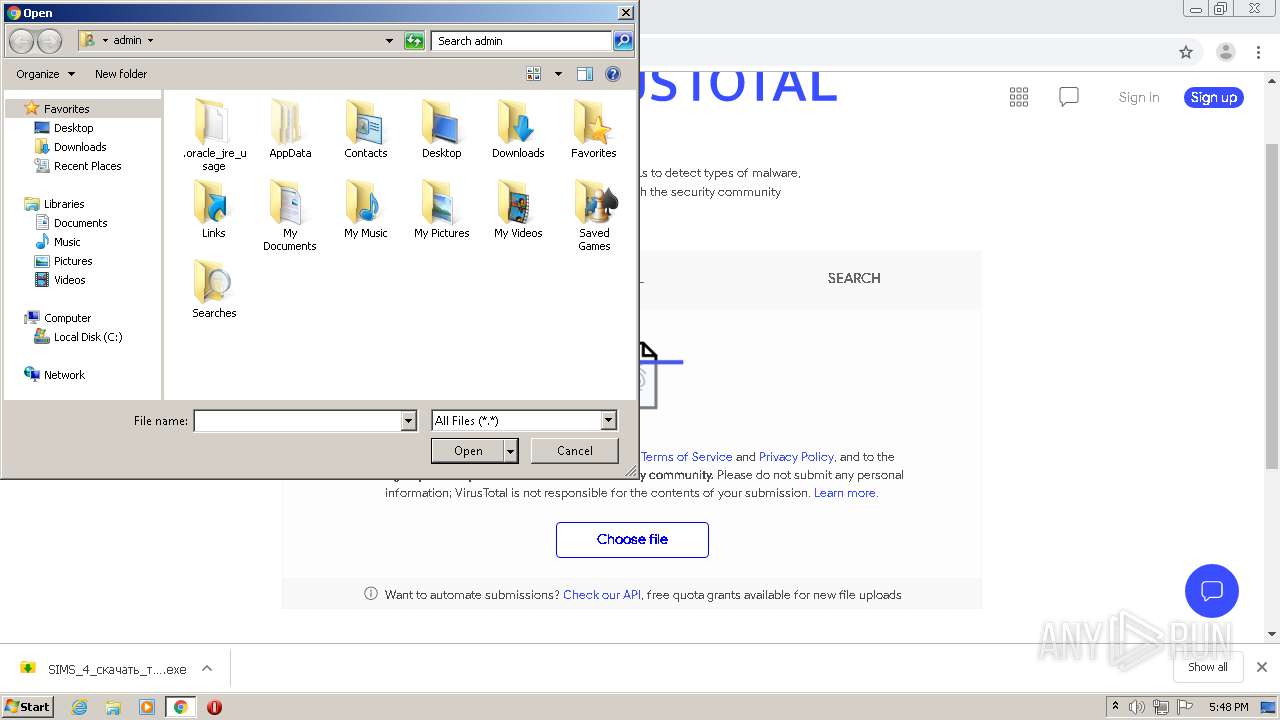Open the Privacy Policy link
Image resolution: width=1280 pixels, height=720 pixels.
pyautogui.click(x=796, y=457)
